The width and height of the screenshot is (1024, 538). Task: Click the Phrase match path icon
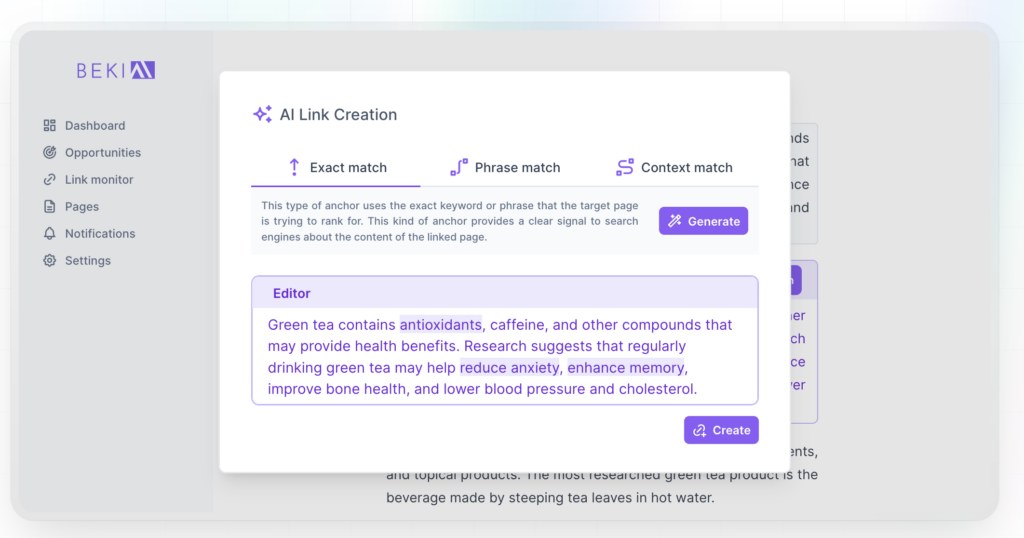(x=459, y=167)
